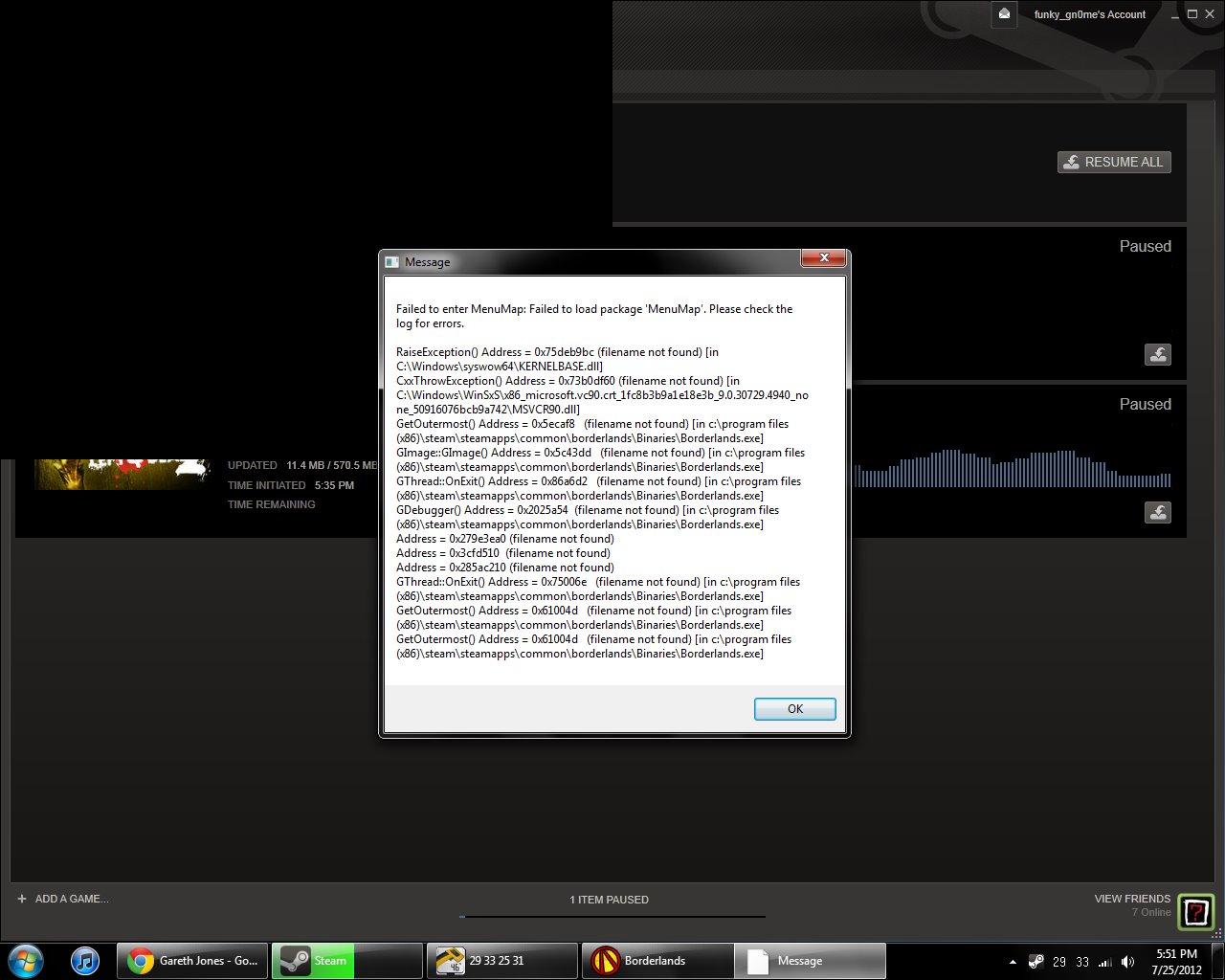Switch to Chrome Gareth Jones taskbar item
1225x980 pixels.
(x=191, y=961)
